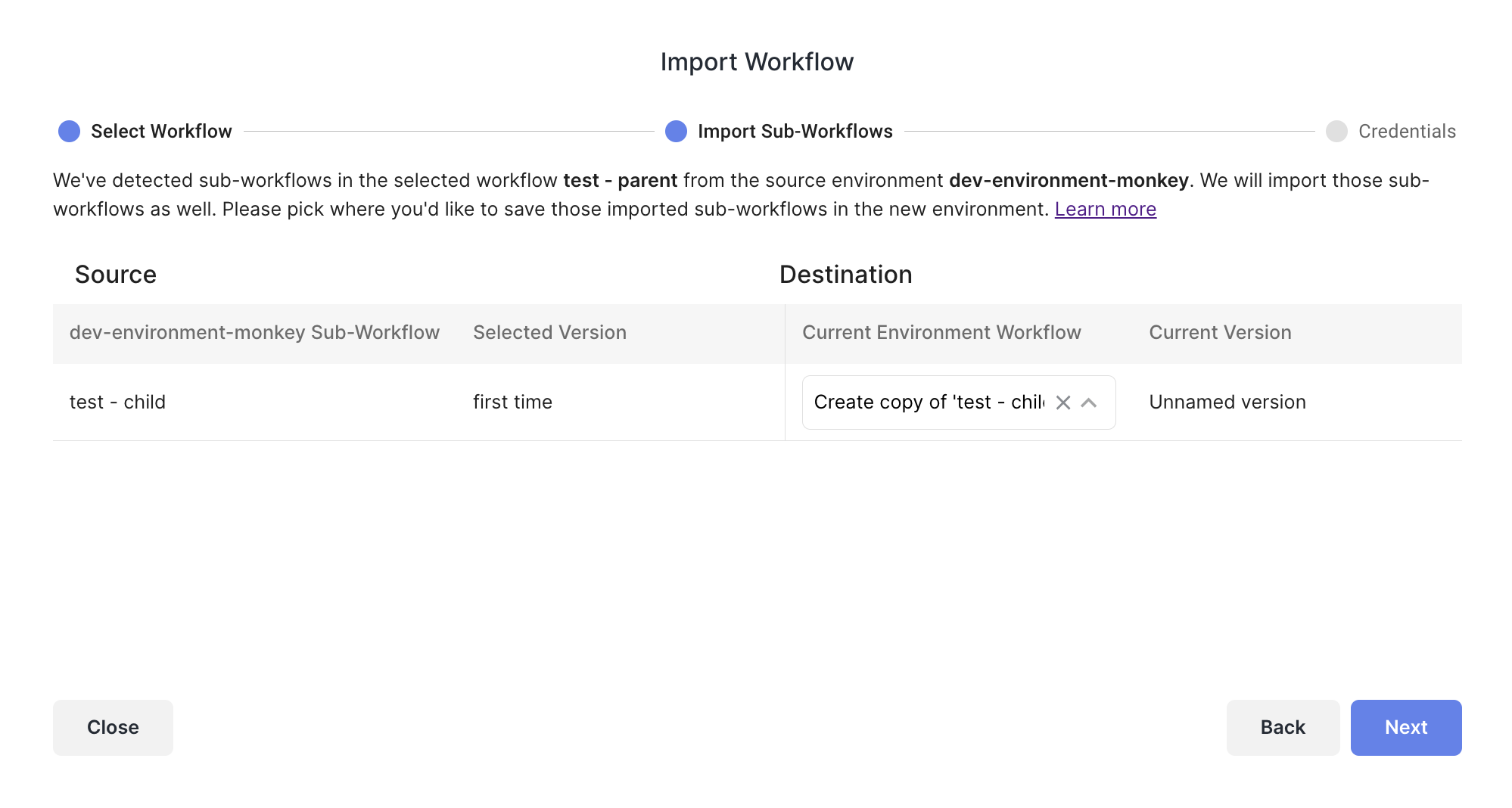1512x808 pixels.
Task: Select the Import Sub-Workflows step label
Action: coord(795,131)
